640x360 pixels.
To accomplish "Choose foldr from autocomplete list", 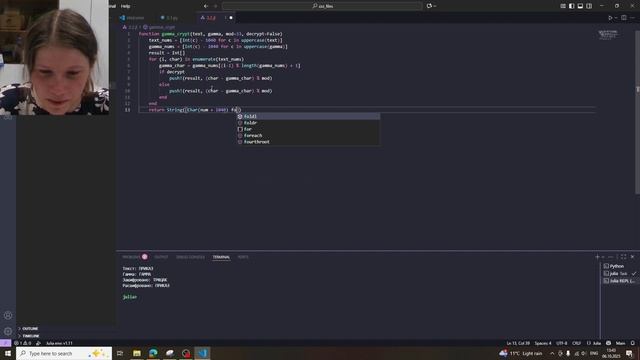I will tap(308, 123).
